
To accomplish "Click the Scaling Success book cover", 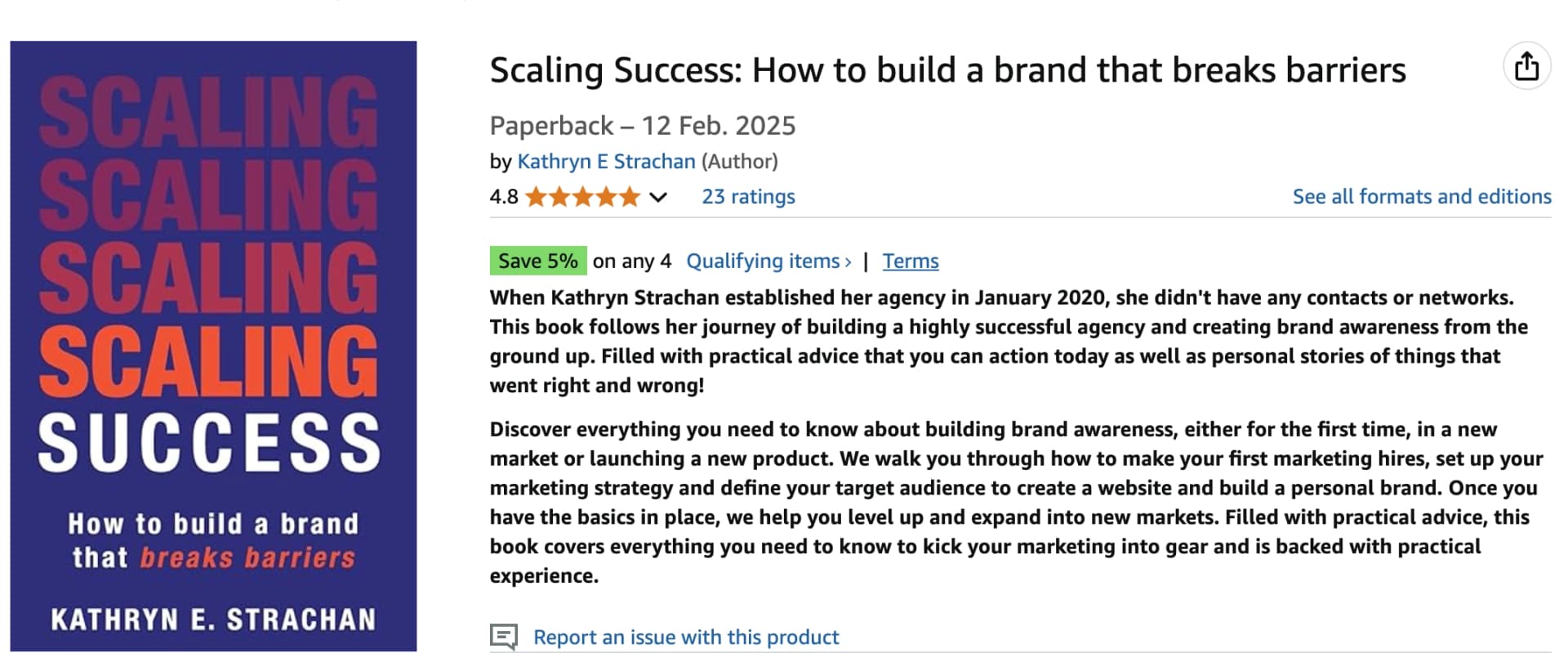I will coord(213,346).
